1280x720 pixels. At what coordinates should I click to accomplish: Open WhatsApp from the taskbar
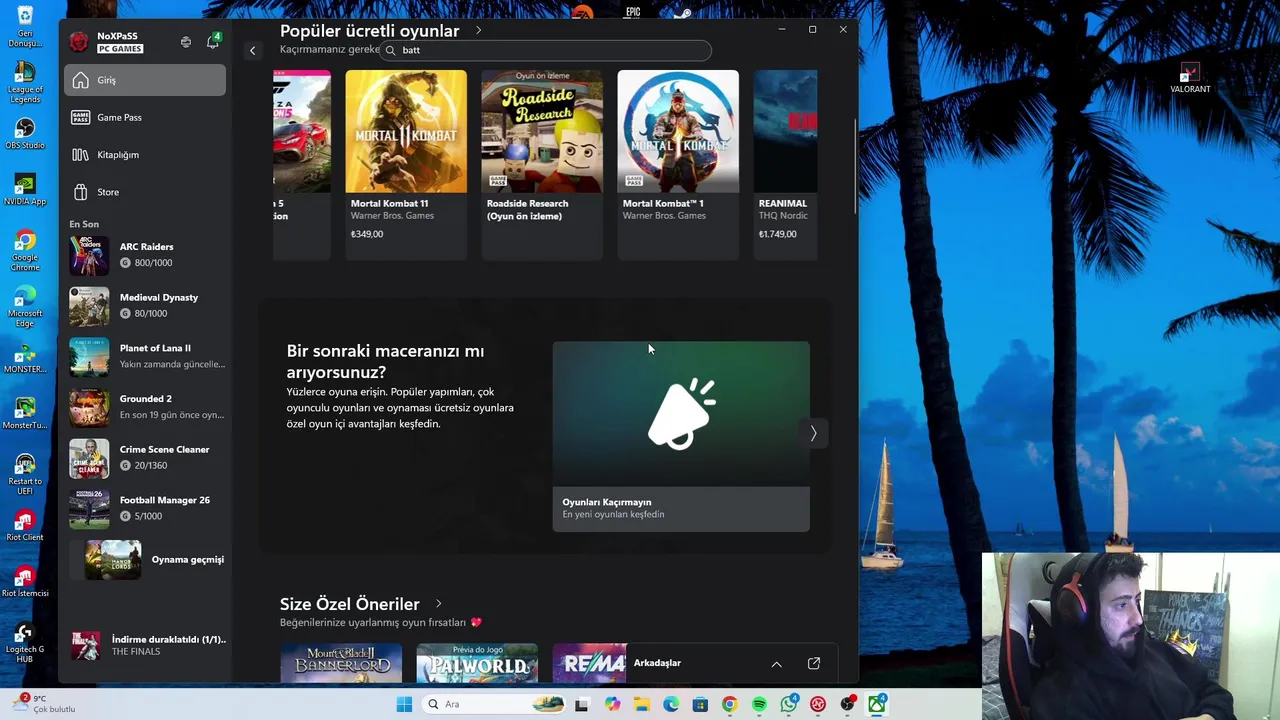[x=789, y=704]
